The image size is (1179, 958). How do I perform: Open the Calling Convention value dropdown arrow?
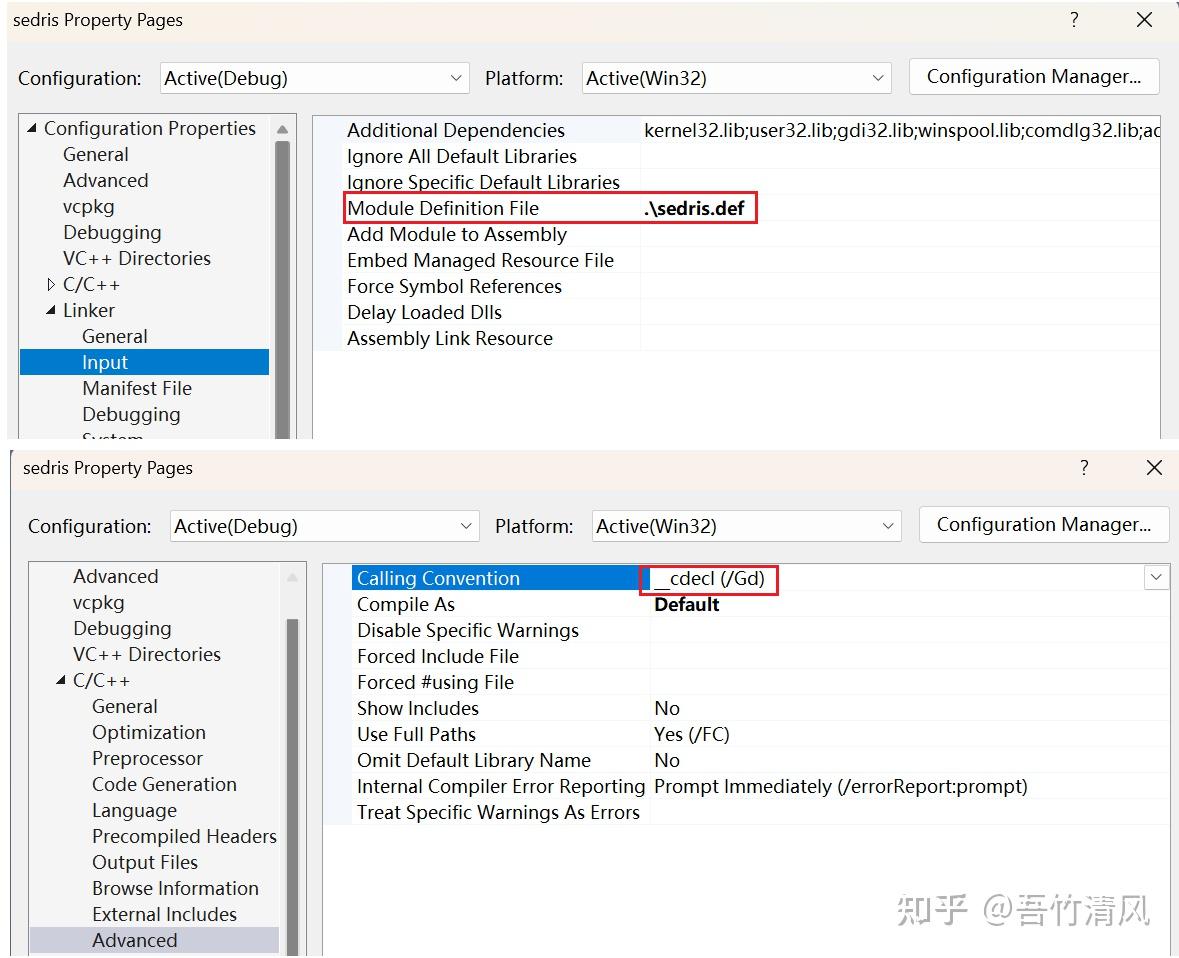pos(1156,578)
